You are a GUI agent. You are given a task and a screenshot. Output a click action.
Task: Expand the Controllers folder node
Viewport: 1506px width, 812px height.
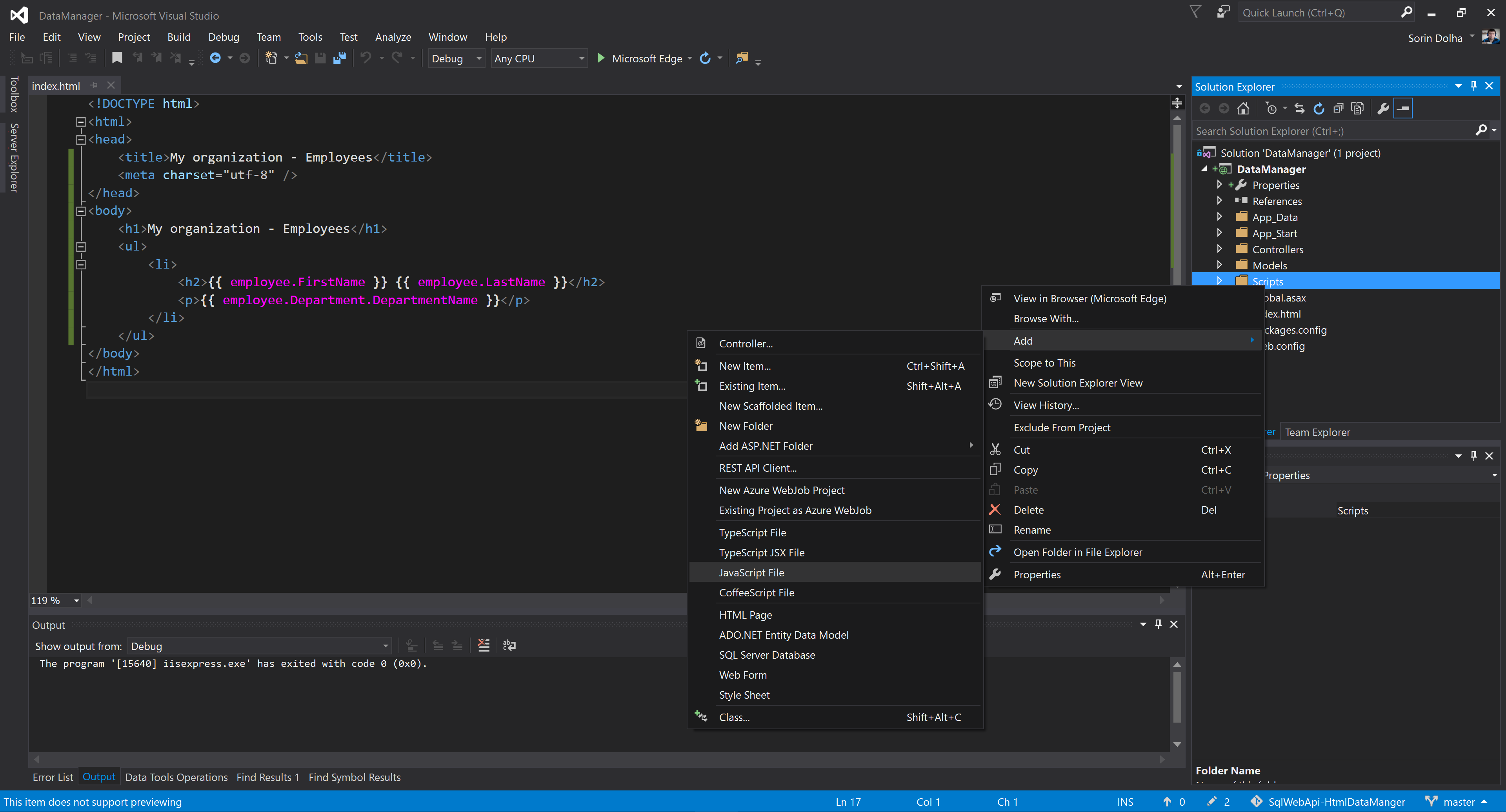point(1219,249)
